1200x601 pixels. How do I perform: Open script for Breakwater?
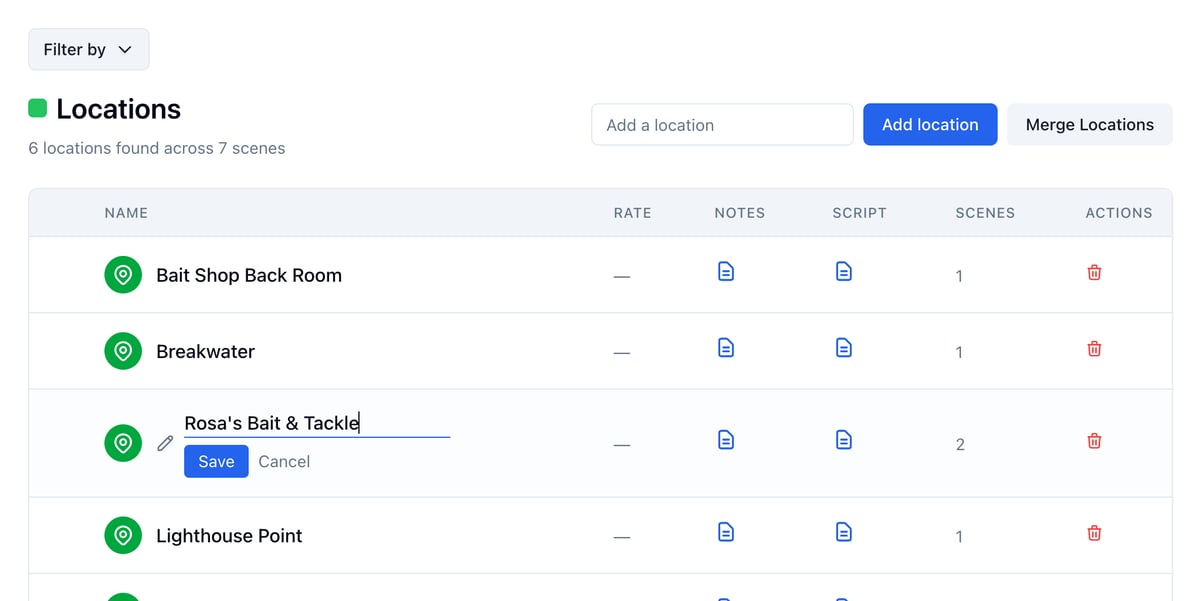click(844, 347)
